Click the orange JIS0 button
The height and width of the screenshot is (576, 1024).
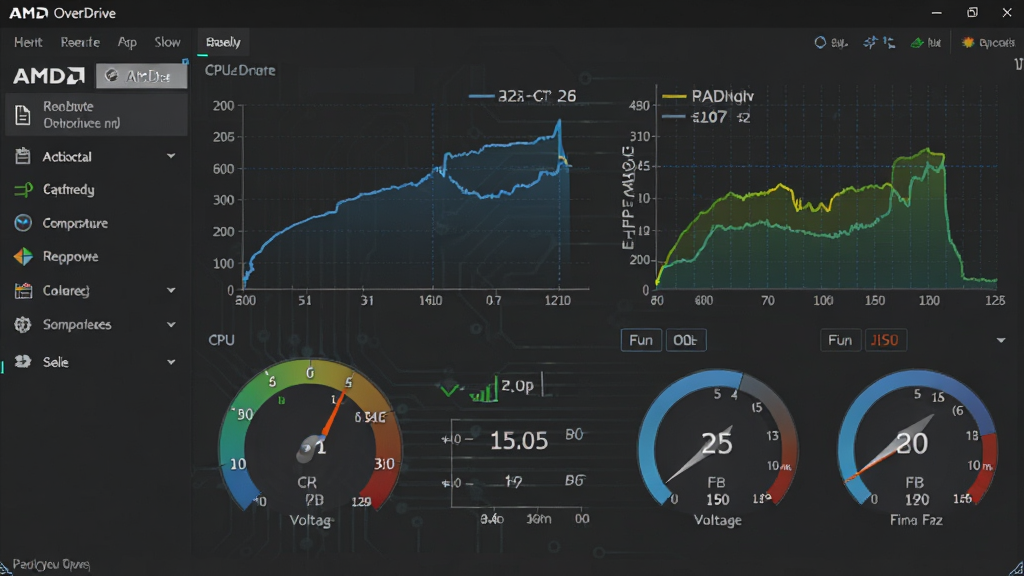tap(885, 340)
